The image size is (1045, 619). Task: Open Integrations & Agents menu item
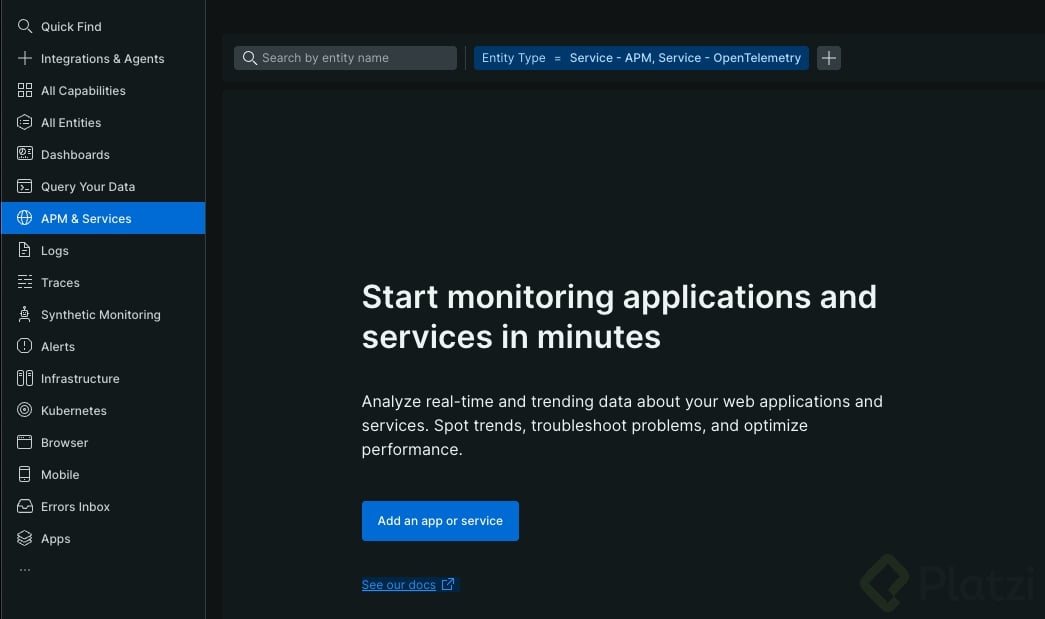(x=103, y=58)
